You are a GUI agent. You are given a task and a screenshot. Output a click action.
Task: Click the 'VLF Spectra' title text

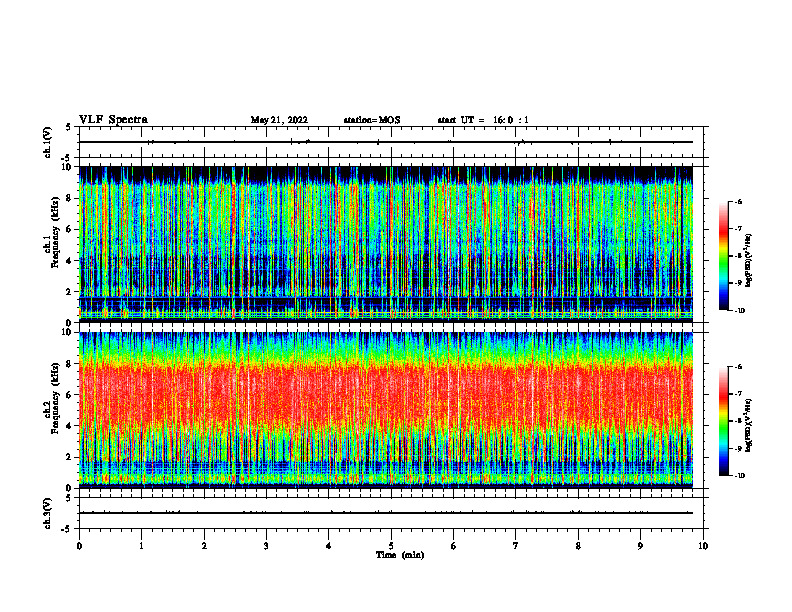click(113, 120)
